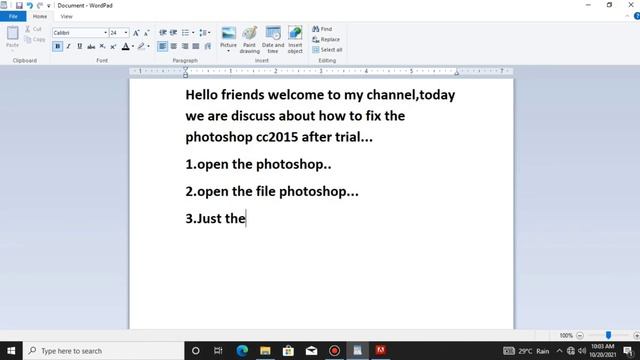Open the volume control in tray

[582, 351]
